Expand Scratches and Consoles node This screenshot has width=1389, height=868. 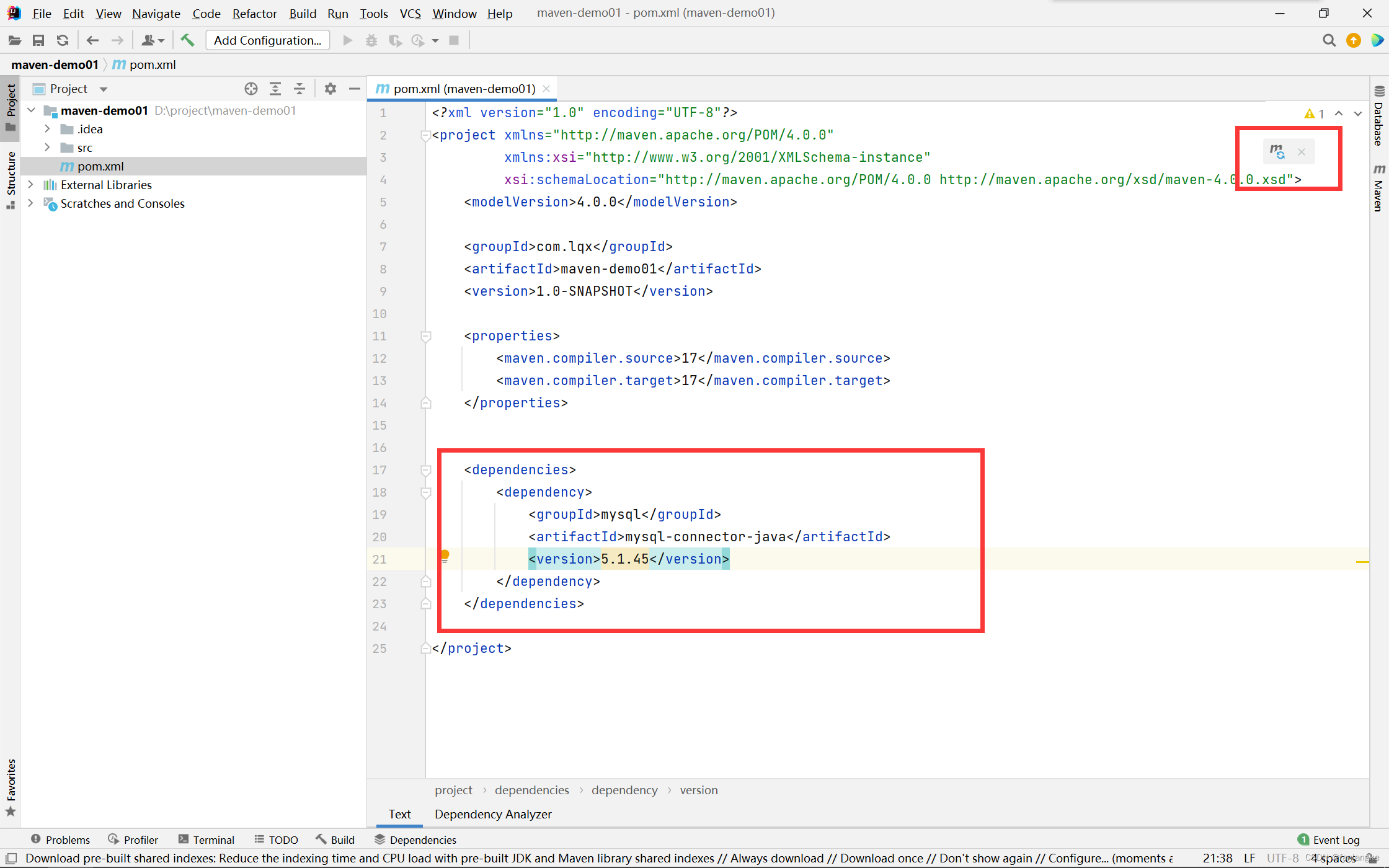click(x=30, y=203)
